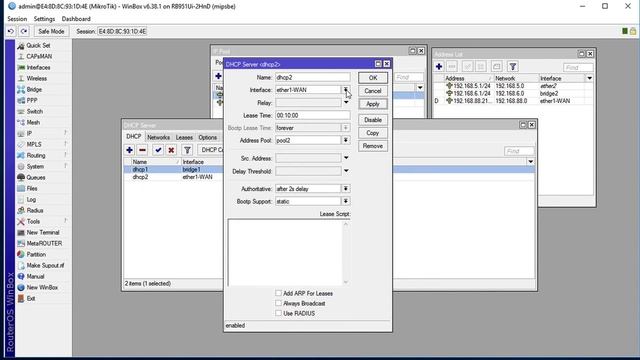Open MetaROUTER in the sidebar

[x=44, y=244]
